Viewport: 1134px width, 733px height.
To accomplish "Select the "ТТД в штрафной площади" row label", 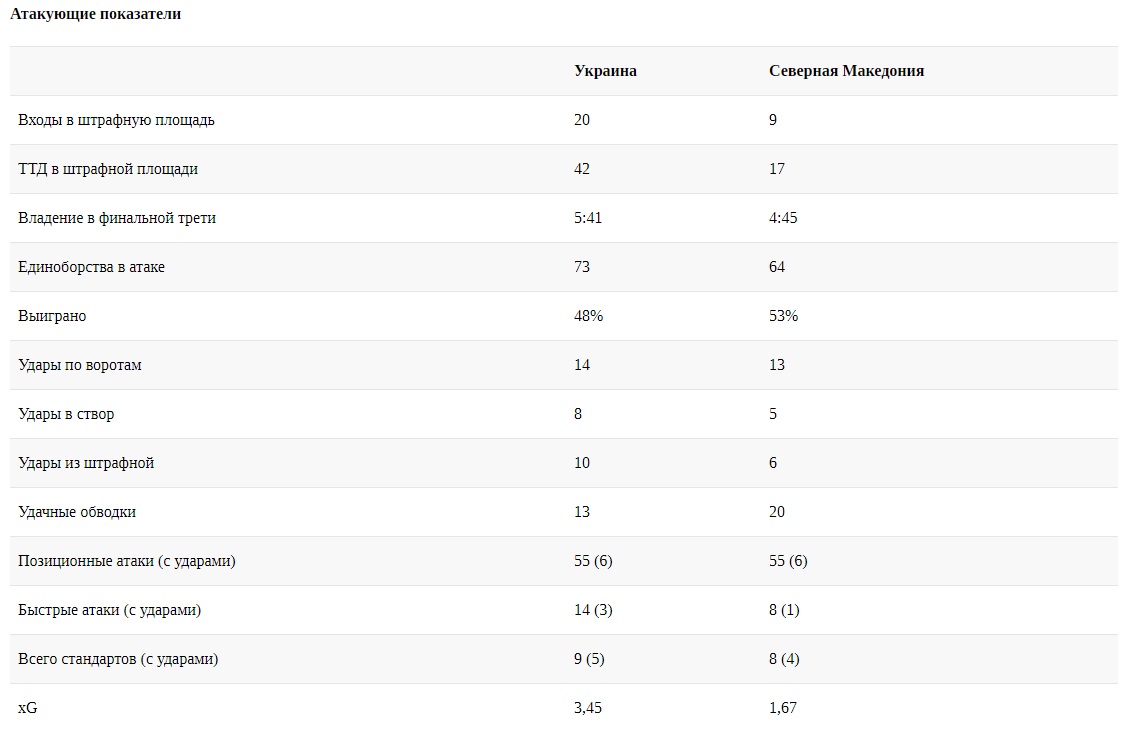I will click(x=108, y=169).
